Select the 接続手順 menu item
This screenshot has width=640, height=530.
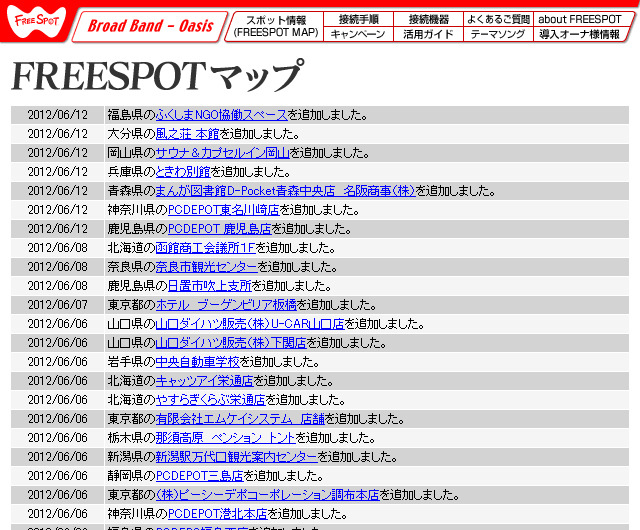point(358,19)
